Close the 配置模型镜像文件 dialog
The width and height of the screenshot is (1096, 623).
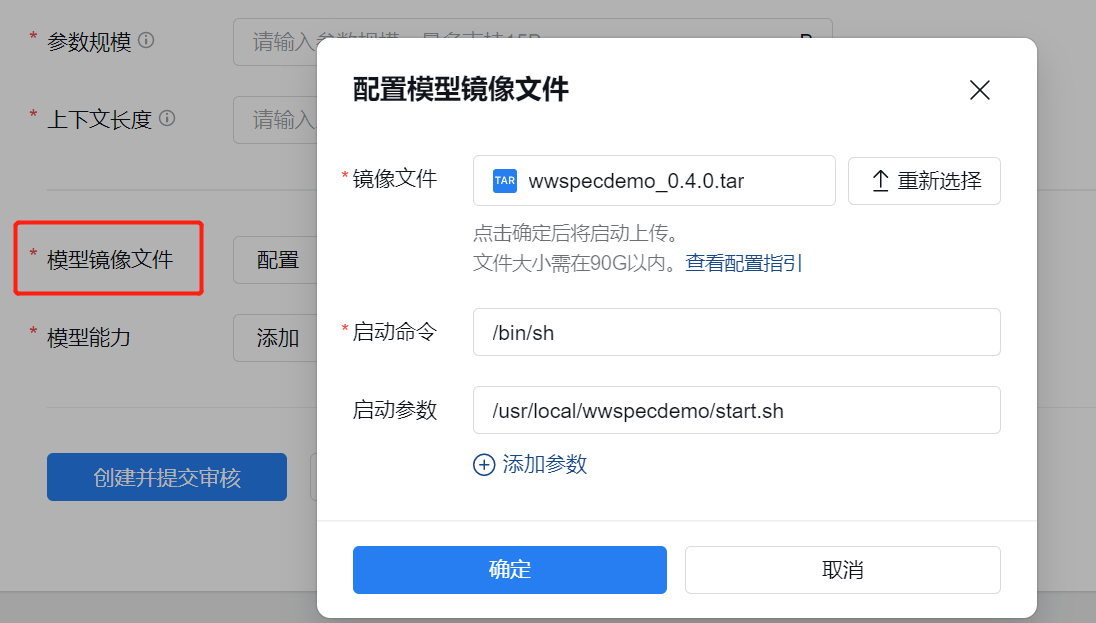pyautogui.click(x=979, y=90)
